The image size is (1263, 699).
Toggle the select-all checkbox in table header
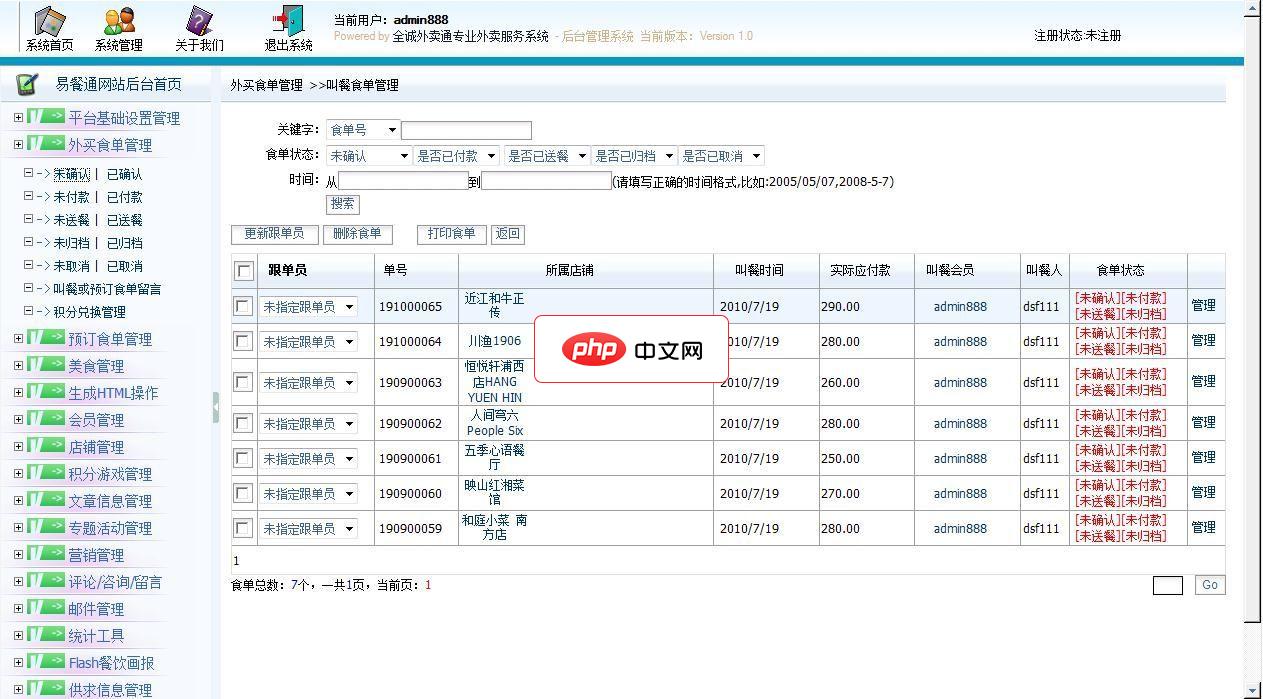(x=242, y=270)
